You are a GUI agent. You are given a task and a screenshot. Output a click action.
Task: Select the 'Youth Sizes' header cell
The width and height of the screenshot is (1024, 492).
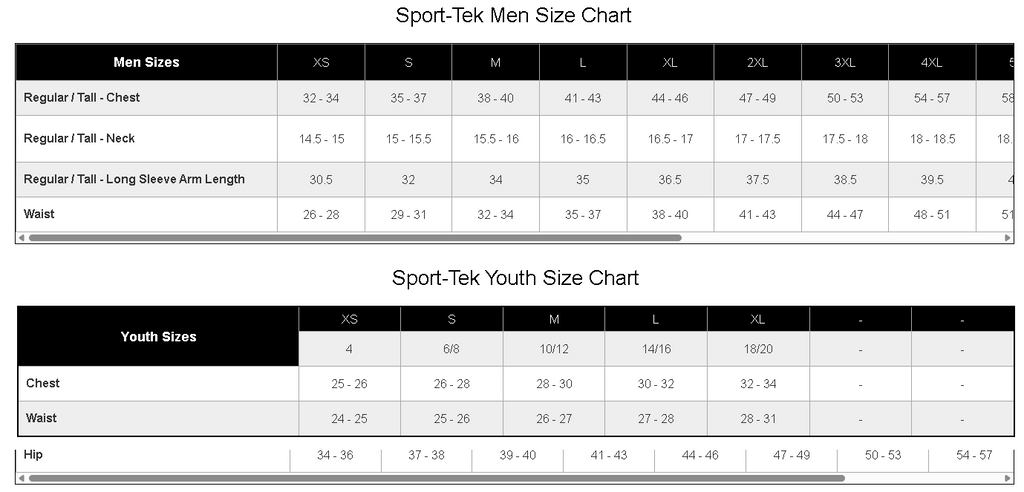click(158, 337)
